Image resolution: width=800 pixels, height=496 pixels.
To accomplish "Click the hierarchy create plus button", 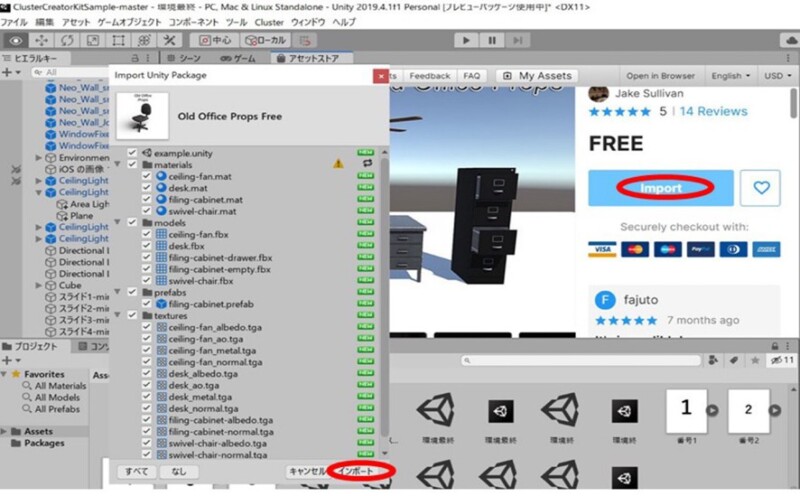I will [7, 72].
